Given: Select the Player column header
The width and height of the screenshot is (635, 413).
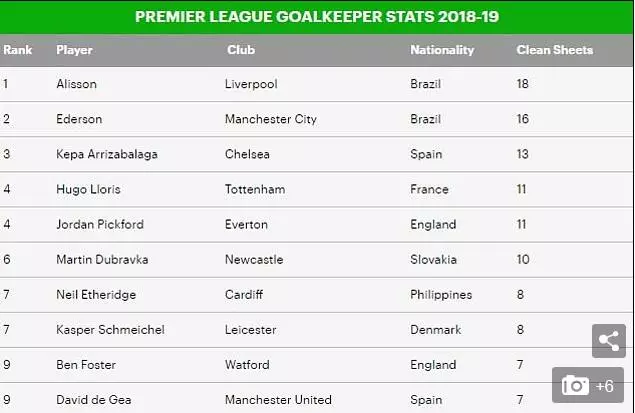Looking at the screenshot, I should coord(74,50).
